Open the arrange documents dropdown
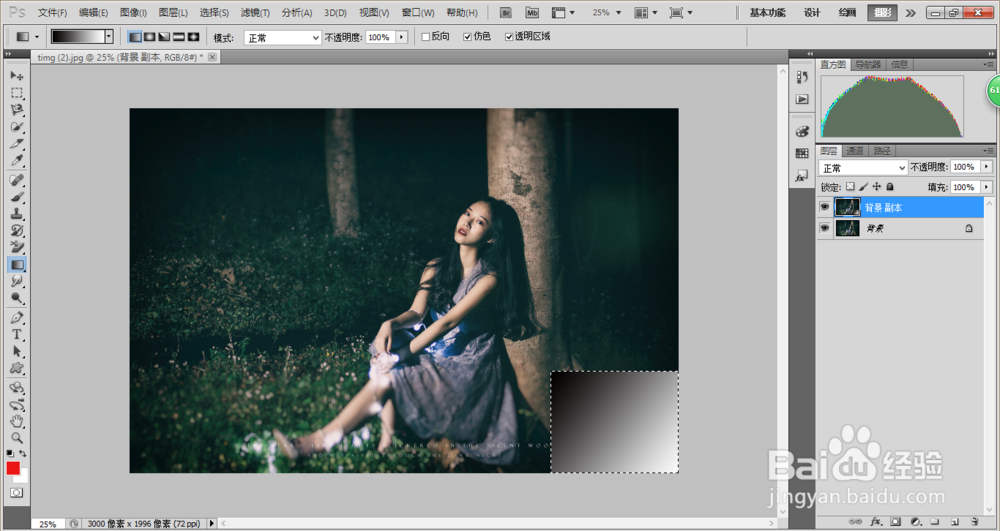This screenshot has width=1000, height=531. point(645,13)
